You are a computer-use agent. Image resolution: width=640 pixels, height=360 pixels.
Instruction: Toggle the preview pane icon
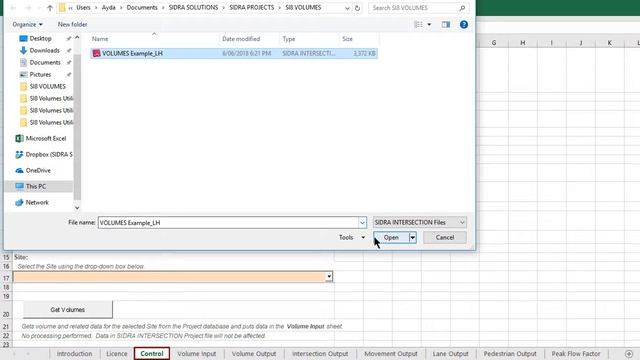(x=446, y=24)
